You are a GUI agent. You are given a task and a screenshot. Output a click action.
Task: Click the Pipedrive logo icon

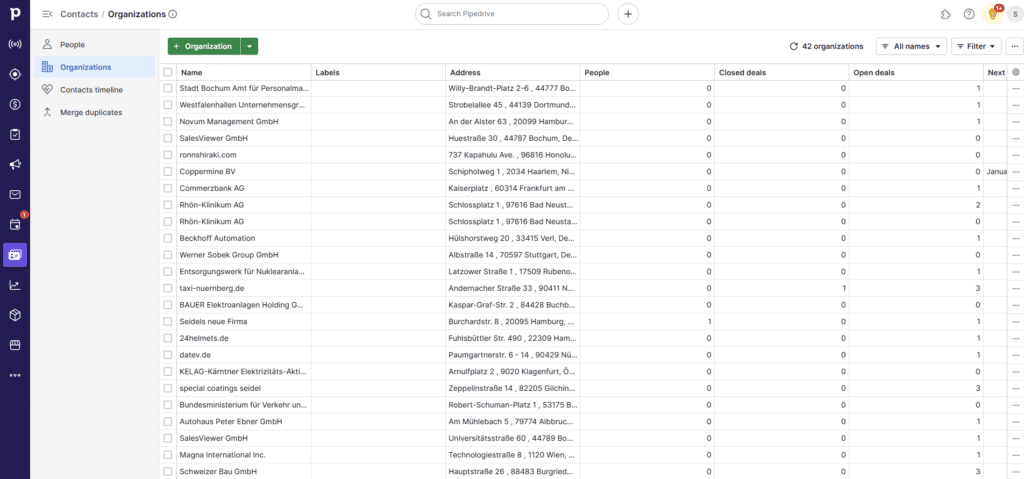14,14
